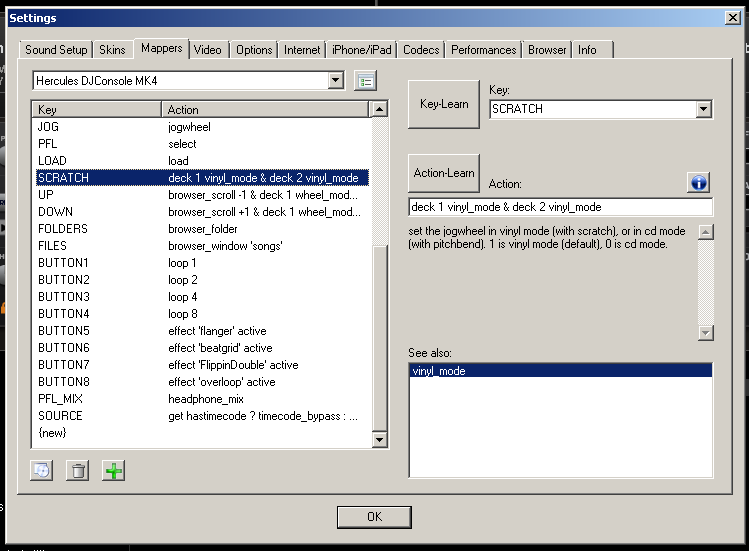Click the disc icon below the key list
Viewport: 749px width, 551px height.
(41, 471)
